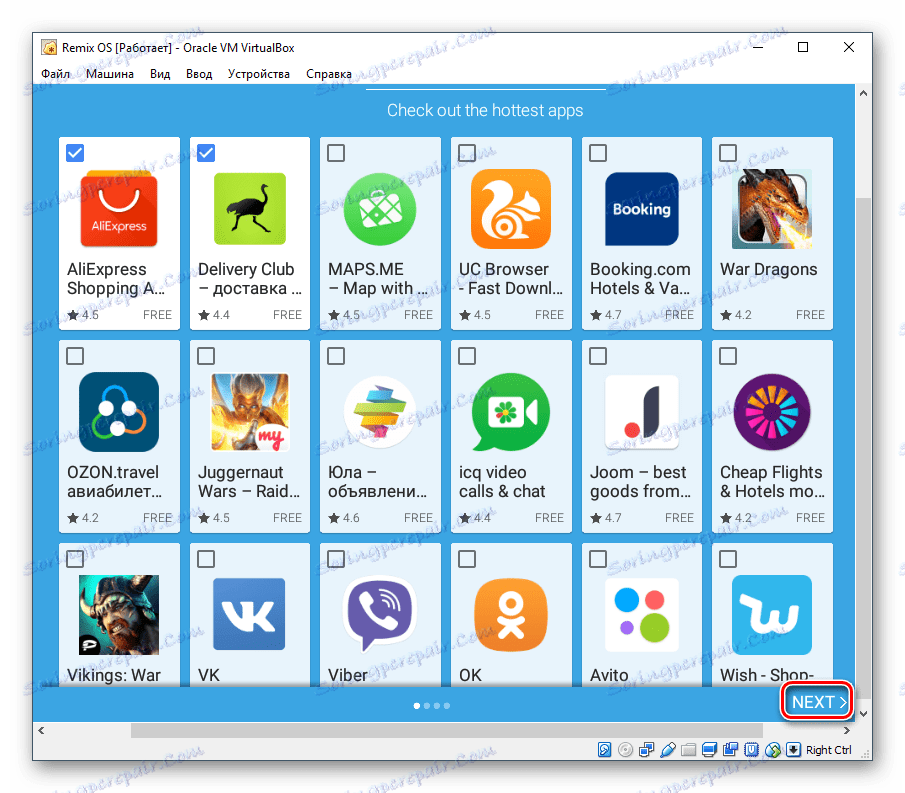Viewport: 905px width, 793px height.
Task: Click the Delivery Club ostrich icon
Action: [249, 209]
